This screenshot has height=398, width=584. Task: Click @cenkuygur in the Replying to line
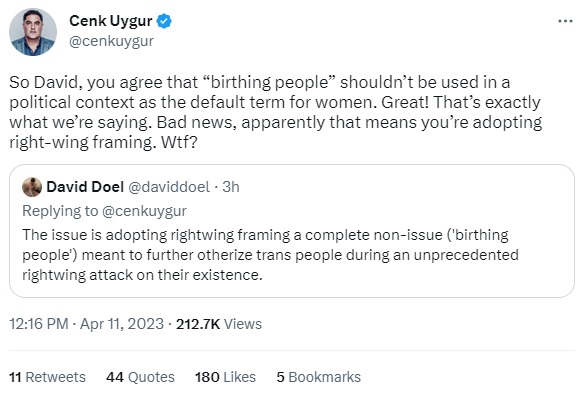coord(144,211)
